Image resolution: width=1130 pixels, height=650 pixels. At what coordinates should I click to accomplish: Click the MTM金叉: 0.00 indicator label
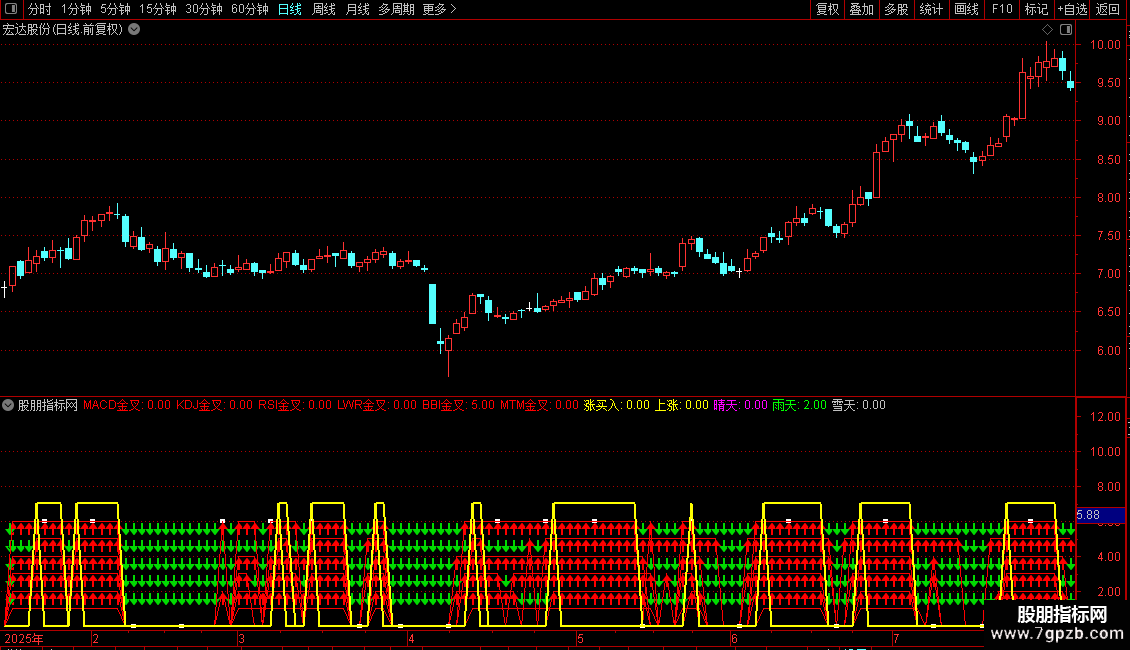coord(539,405)
